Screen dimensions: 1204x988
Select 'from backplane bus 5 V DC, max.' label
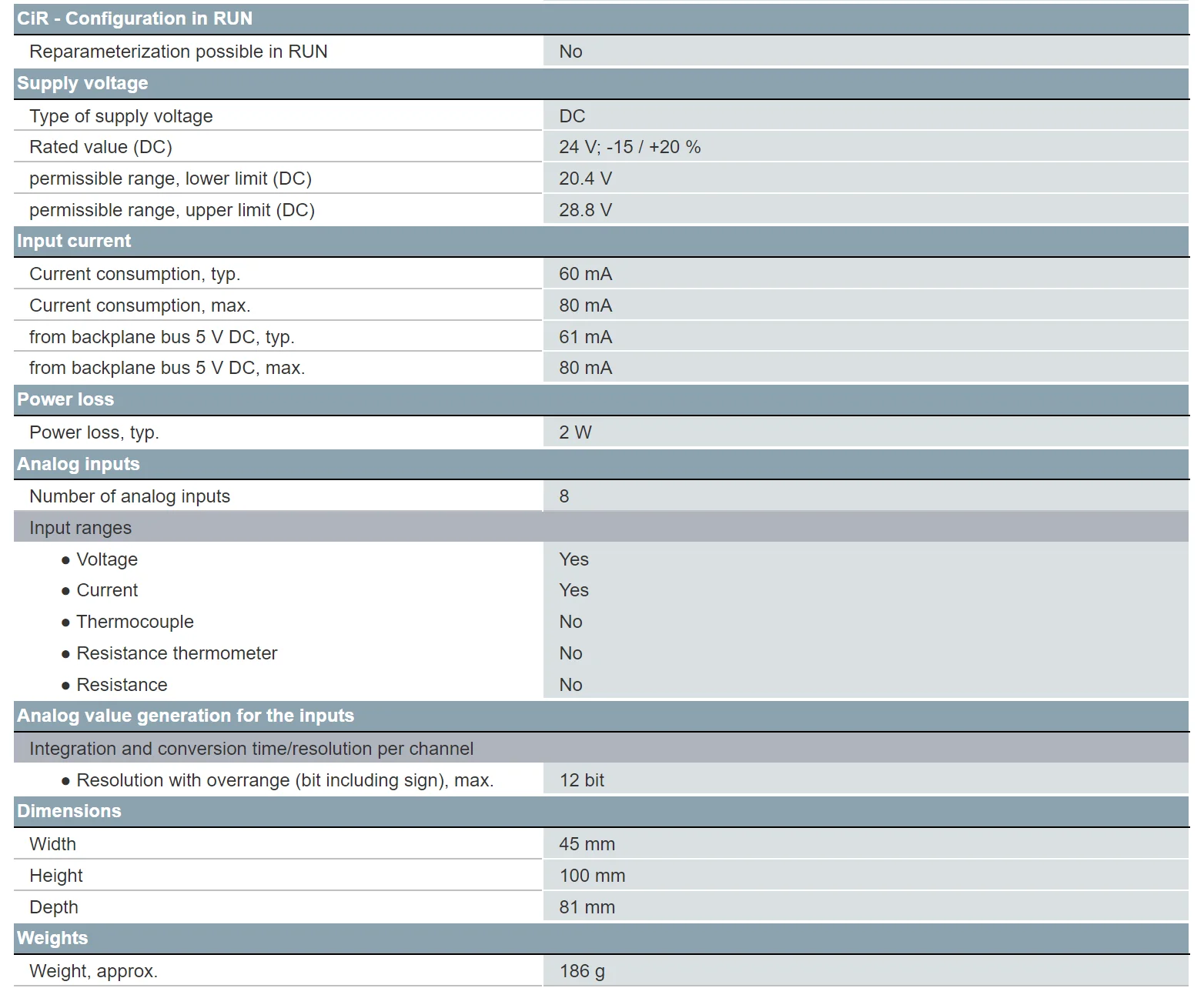tap(167, 368)
